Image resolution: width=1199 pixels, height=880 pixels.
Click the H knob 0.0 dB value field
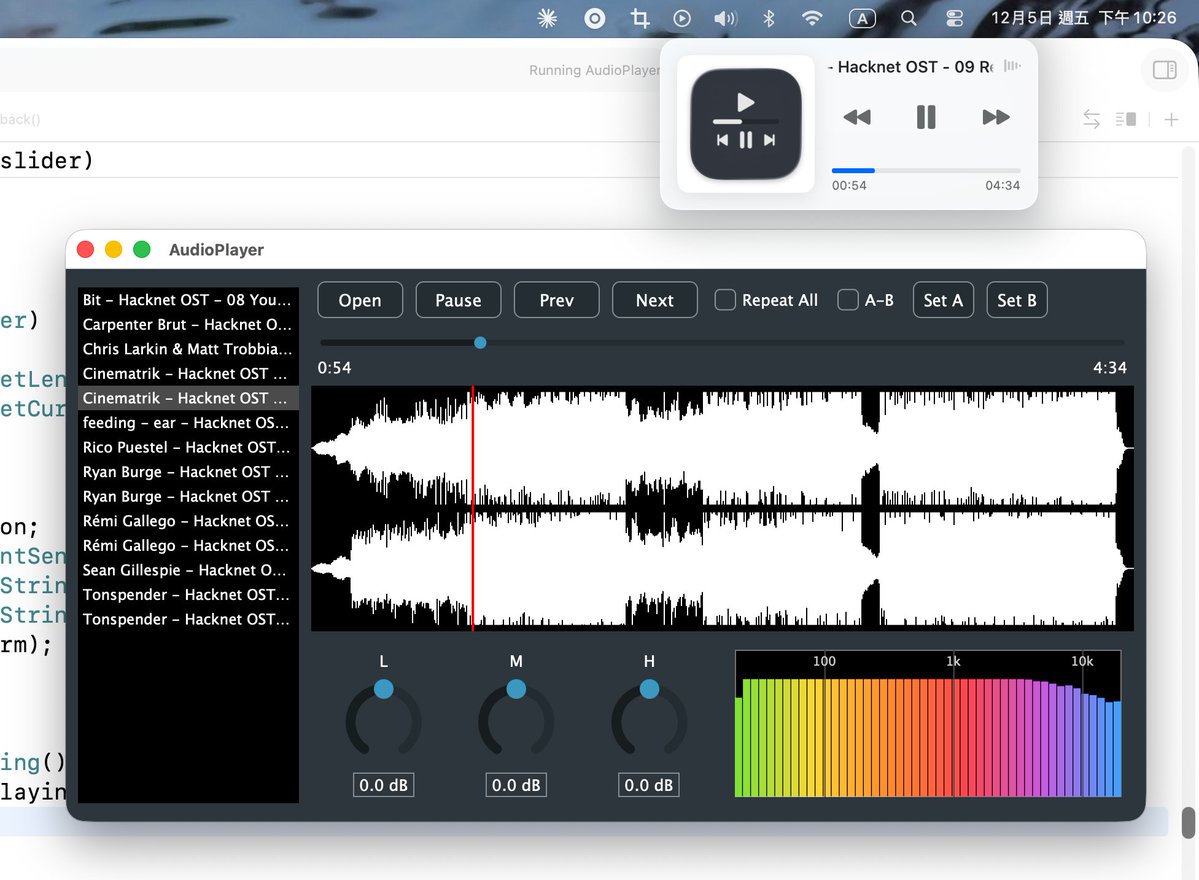coord(648,785)
